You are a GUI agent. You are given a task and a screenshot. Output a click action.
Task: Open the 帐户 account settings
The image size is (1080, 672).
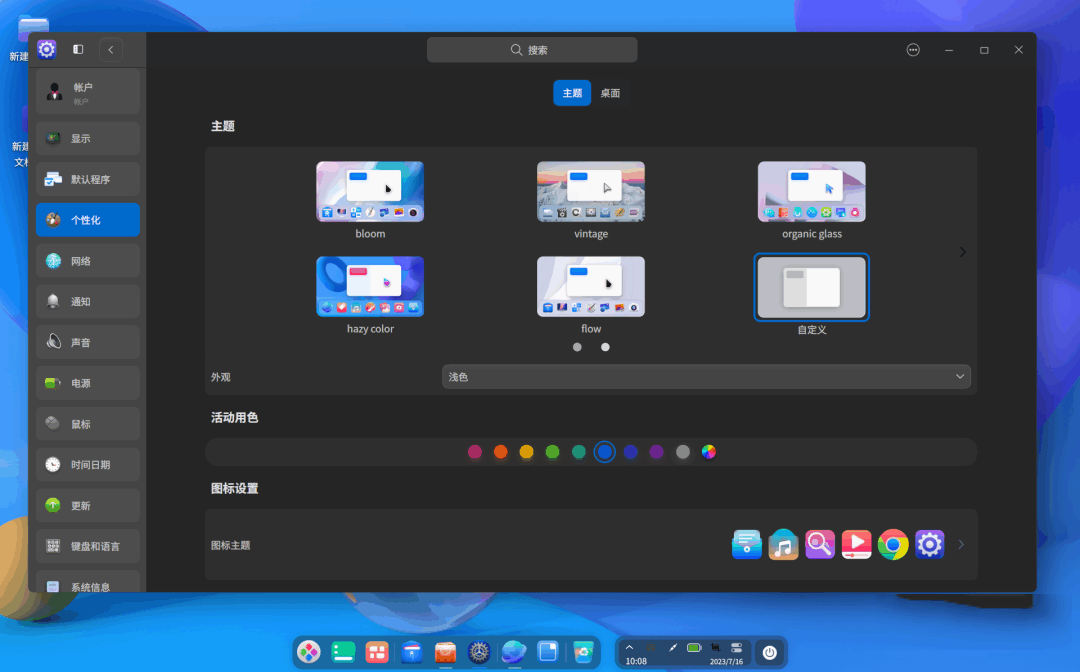[87, 93]
